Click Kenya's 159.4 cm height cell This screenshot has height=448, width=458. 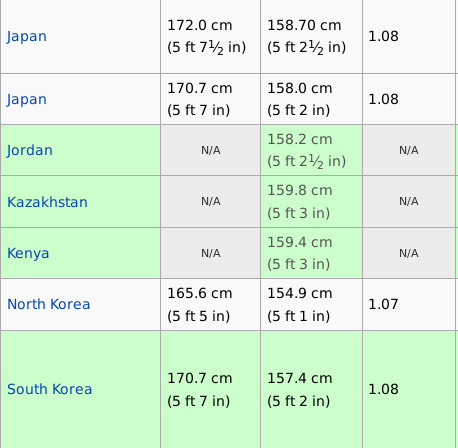(311, 253)
